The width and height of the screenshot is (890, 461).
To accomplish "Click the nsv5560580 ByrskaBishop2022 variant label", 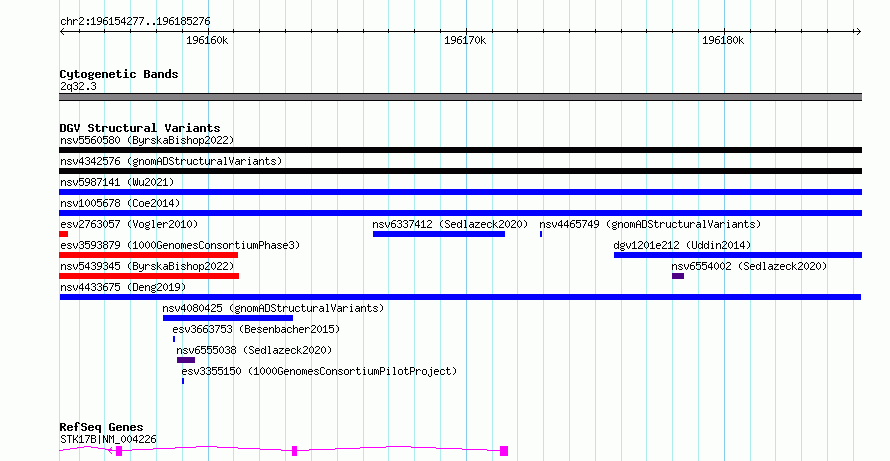I will tap(147, 140).
